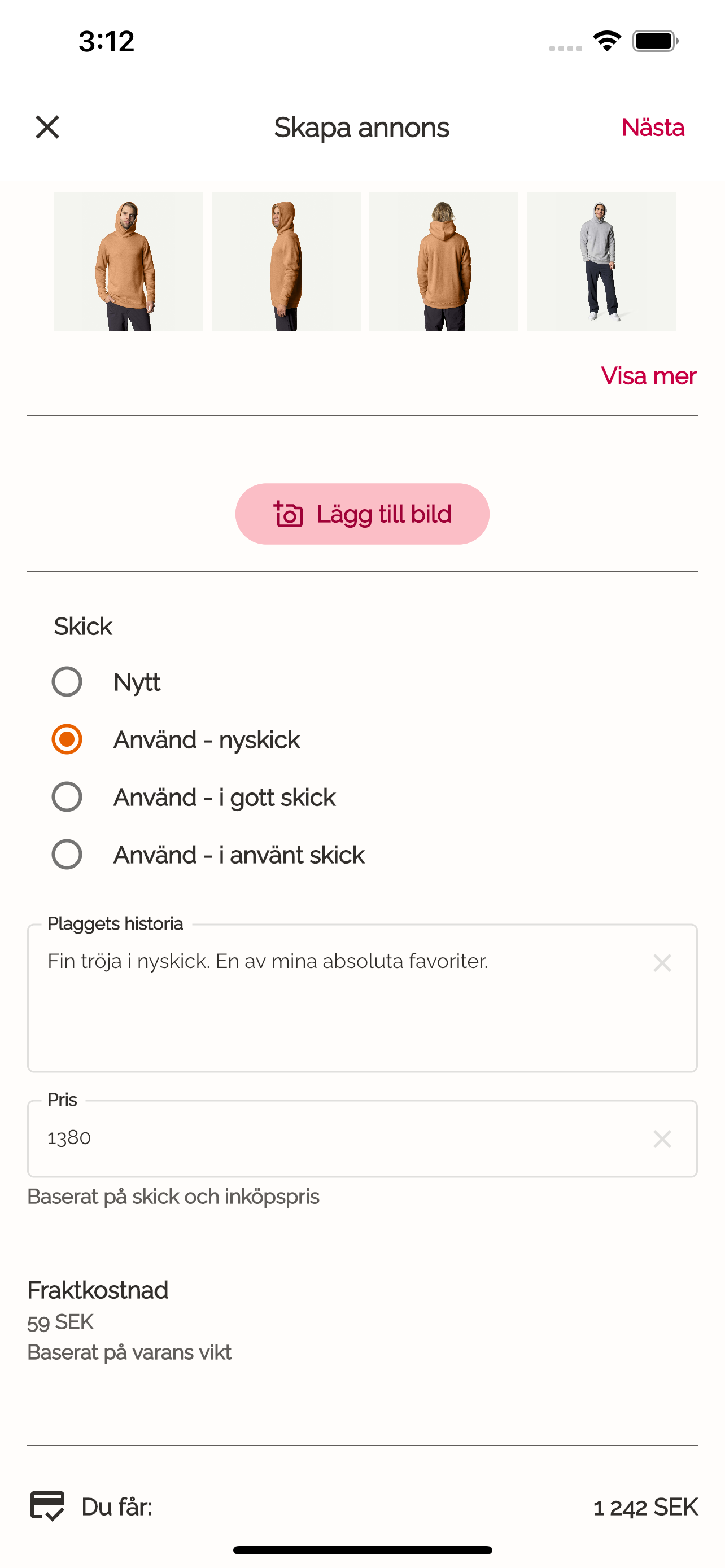Viewport: 725px width, 1568px height.
Task: Open the back-view orange hoodie photo
Action: (444, 261)
